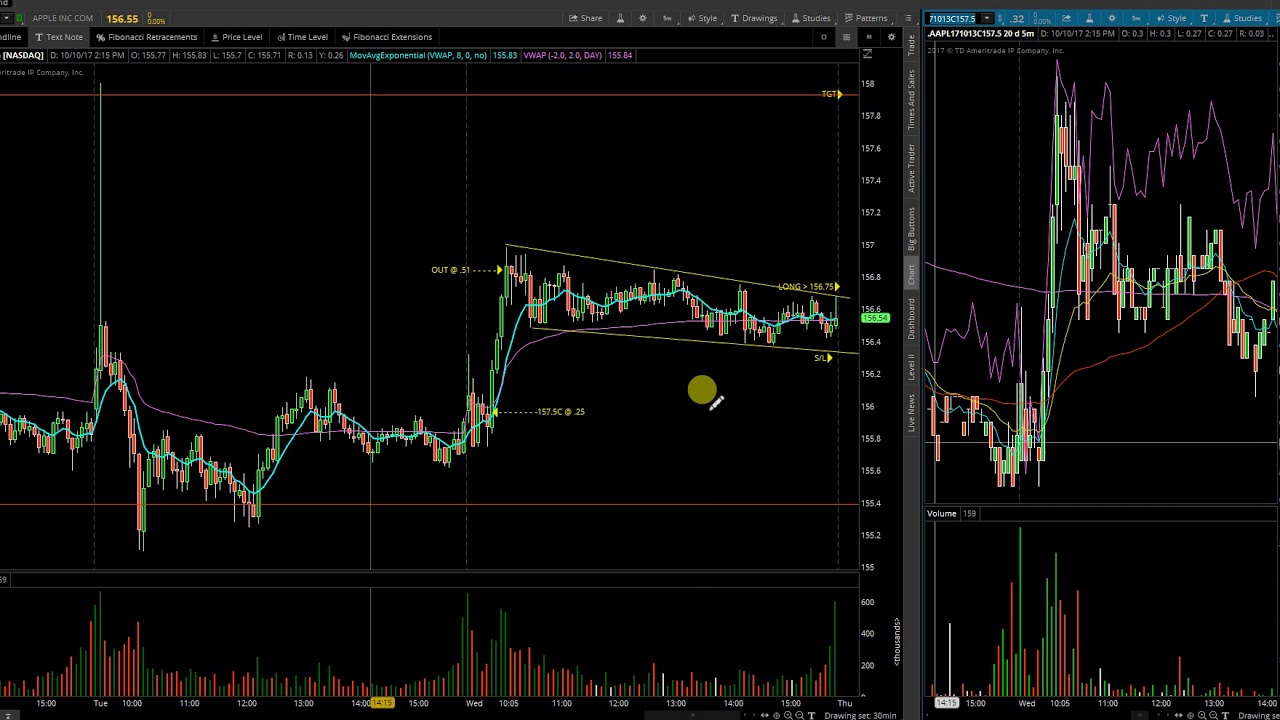Open the Style menu on the left chart

click(x=701, y=18)
